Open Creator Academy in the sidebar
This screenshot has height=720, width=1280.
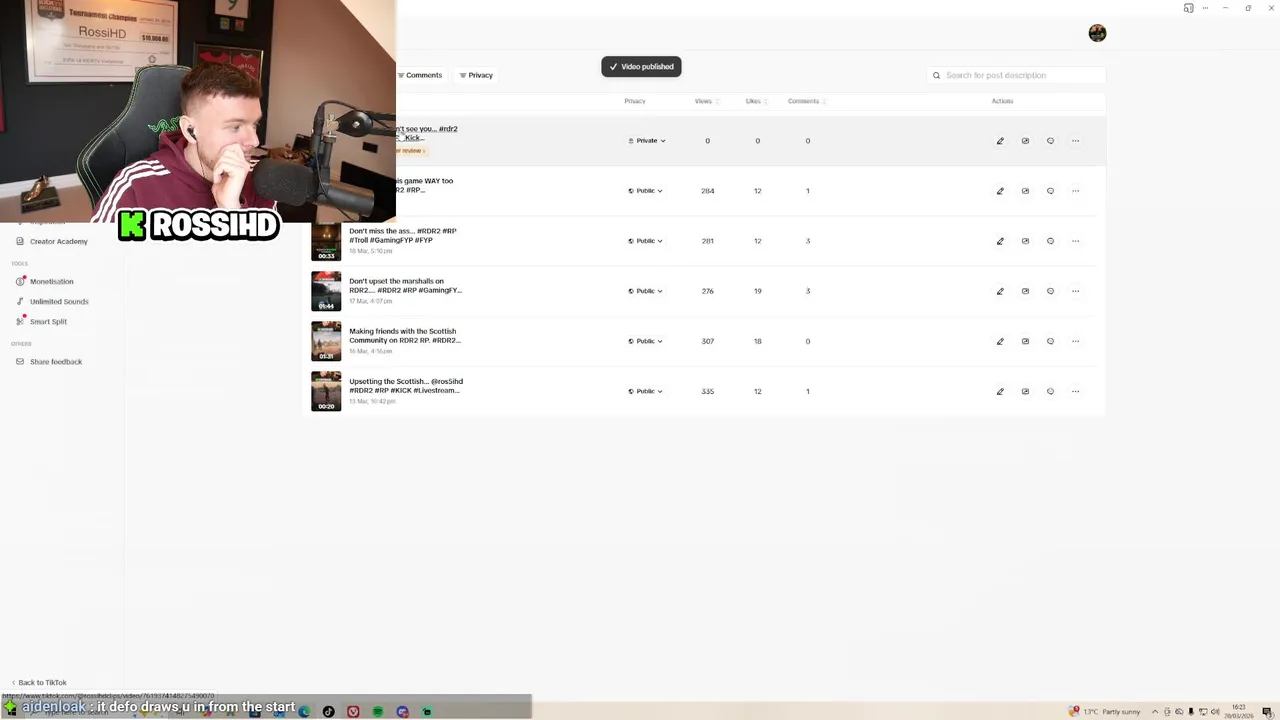52,241
